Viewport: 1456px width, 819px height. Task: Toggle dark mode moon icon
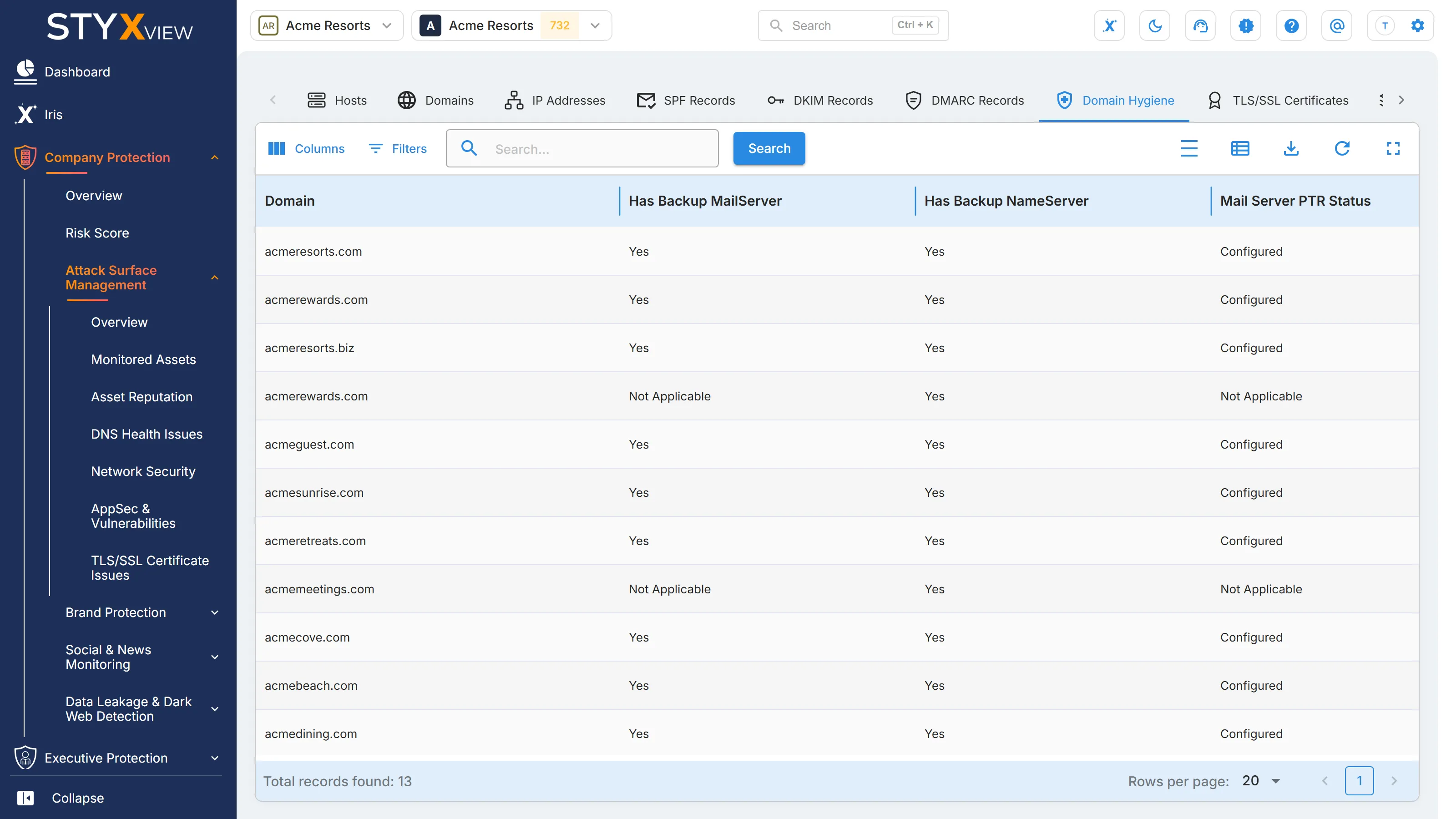pyautogui.click(x=1155, y=25)
